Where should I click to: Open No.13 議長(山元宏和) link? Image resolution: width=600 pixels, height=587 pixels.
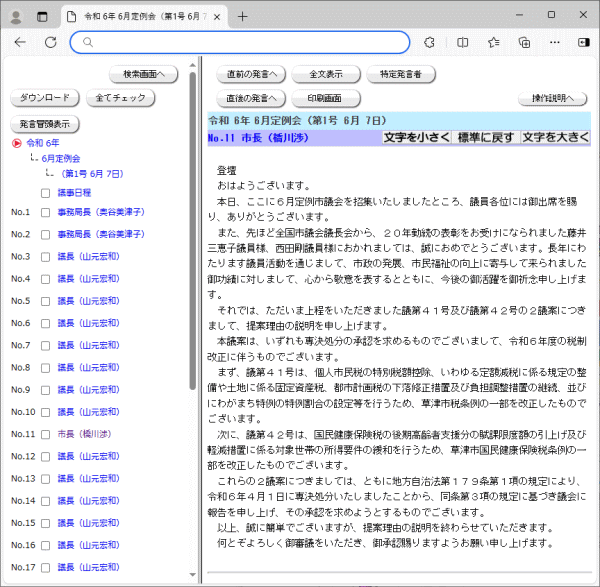click(x=88, y=478)
